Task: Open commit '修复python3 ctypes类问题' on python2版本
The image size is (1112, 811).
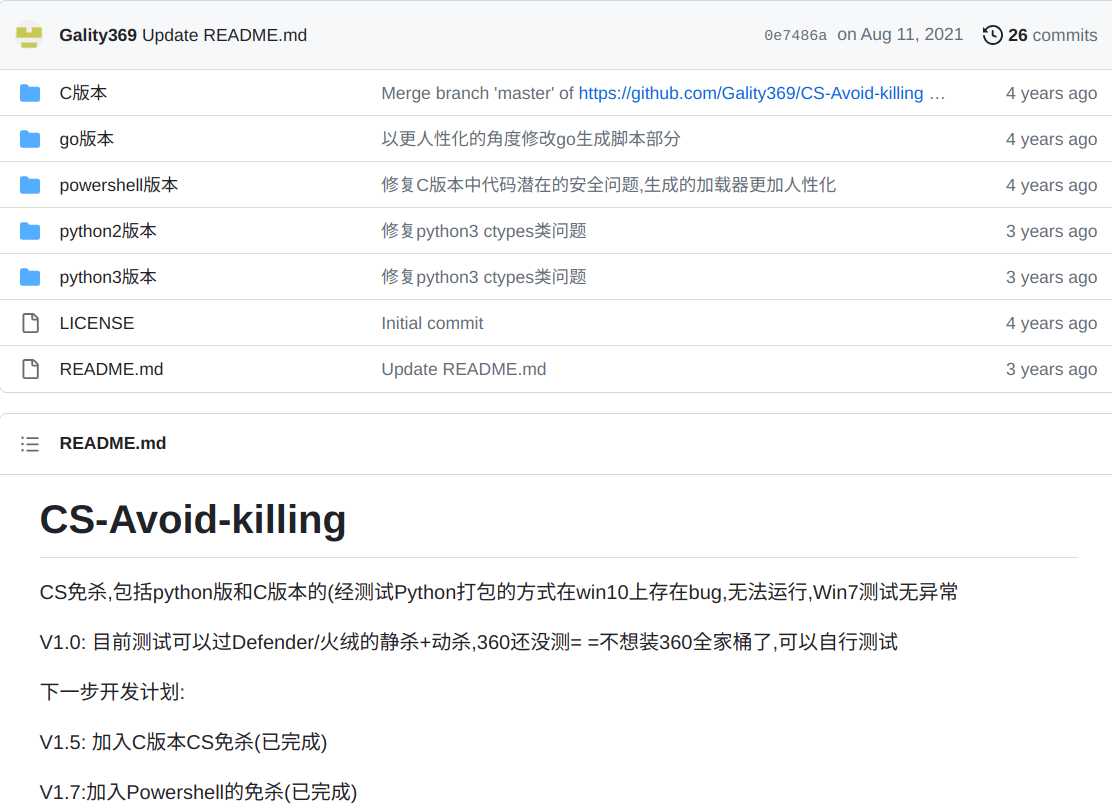Action: pos(483,231)
